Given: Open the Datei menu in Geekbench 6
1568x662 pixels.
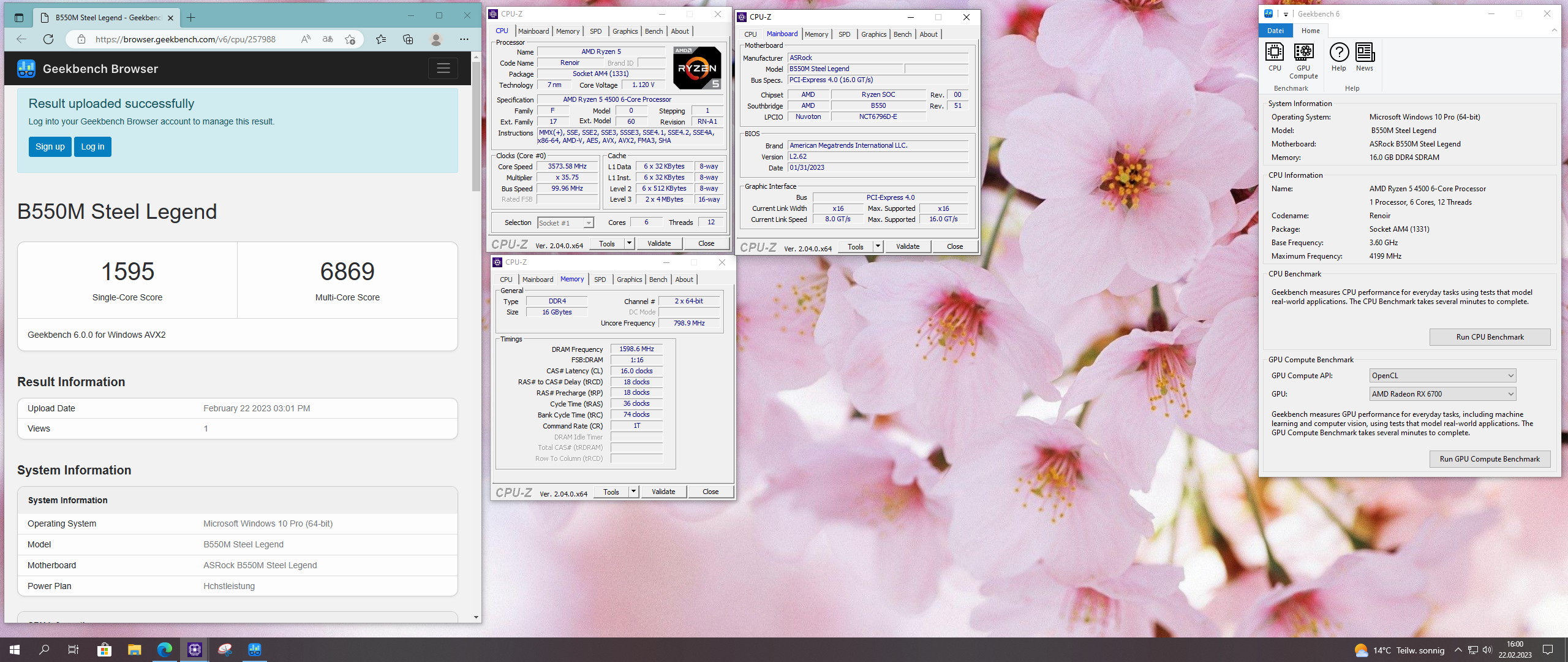Looking at the screenshot, I should [1275, 31].
